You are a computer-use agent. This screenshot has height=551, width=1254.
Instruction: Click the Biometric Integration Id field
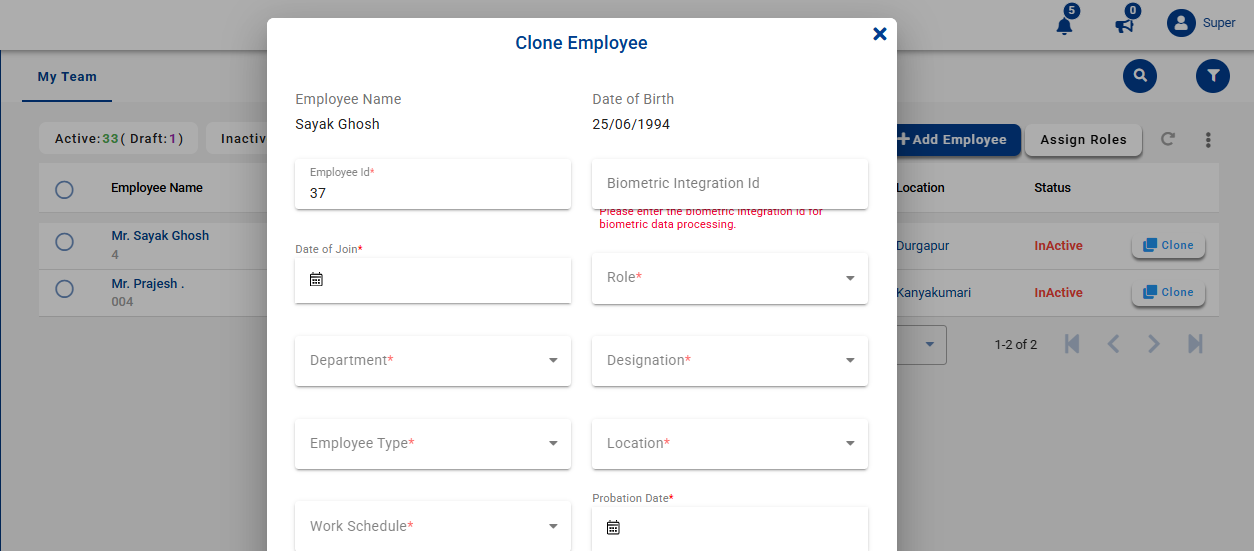tap(729, 184)
